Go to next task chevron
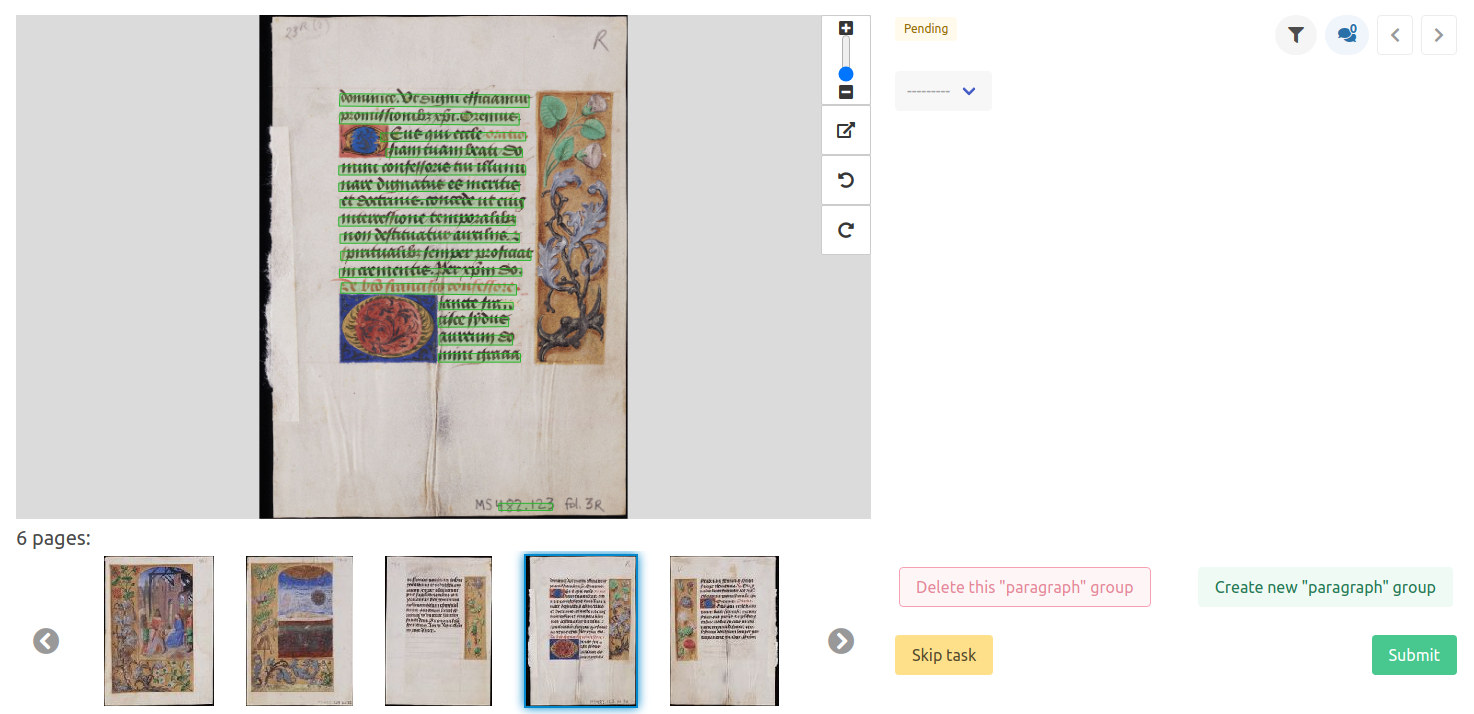 coord(1439,35)
